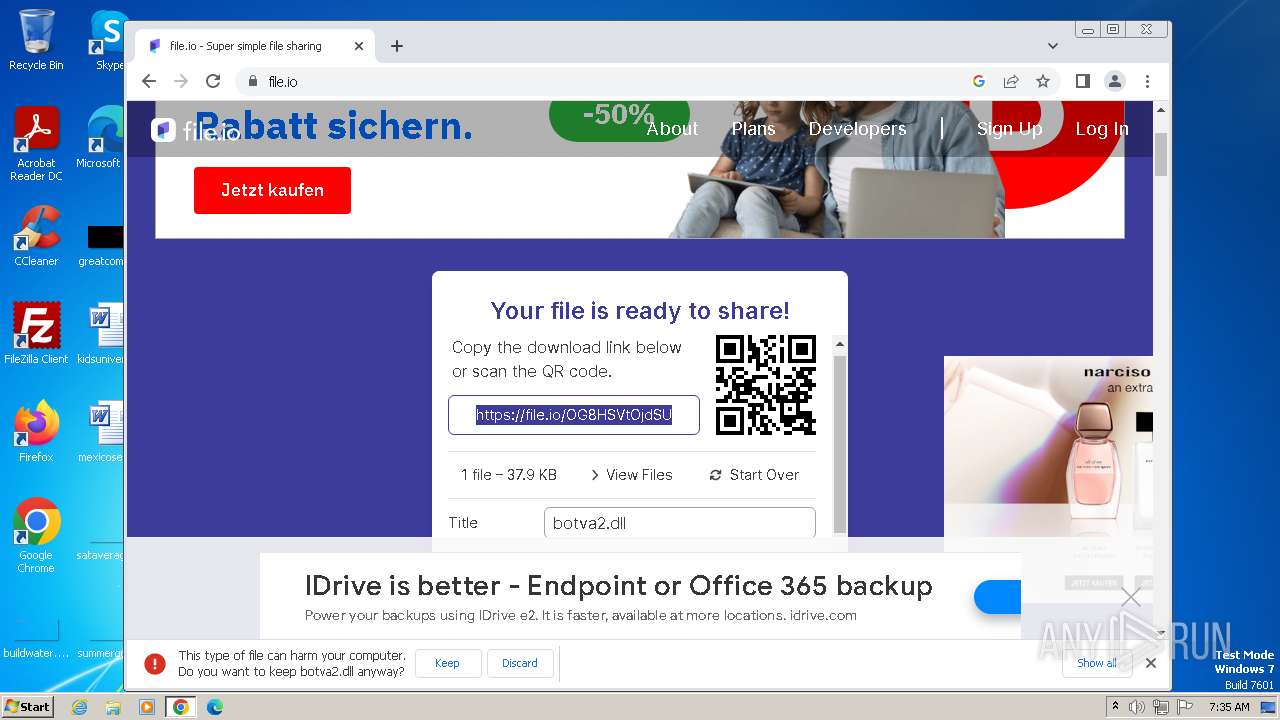The width and height of the screenshot is (1280, 720).
Task: Close the downloads bar
Action: point(1151,663)
